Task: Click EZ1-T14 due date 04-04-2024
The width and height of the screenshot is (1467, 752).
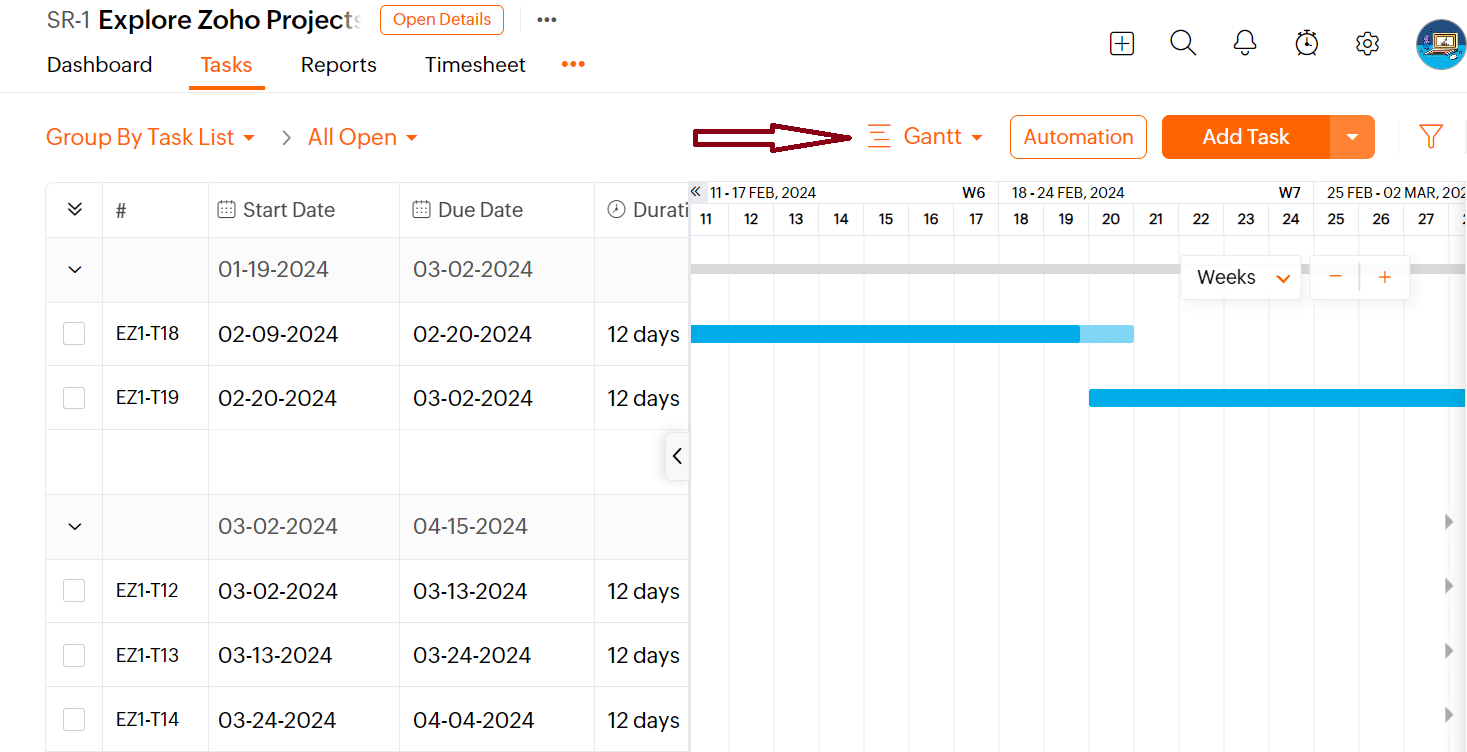Action: point(474,720)
